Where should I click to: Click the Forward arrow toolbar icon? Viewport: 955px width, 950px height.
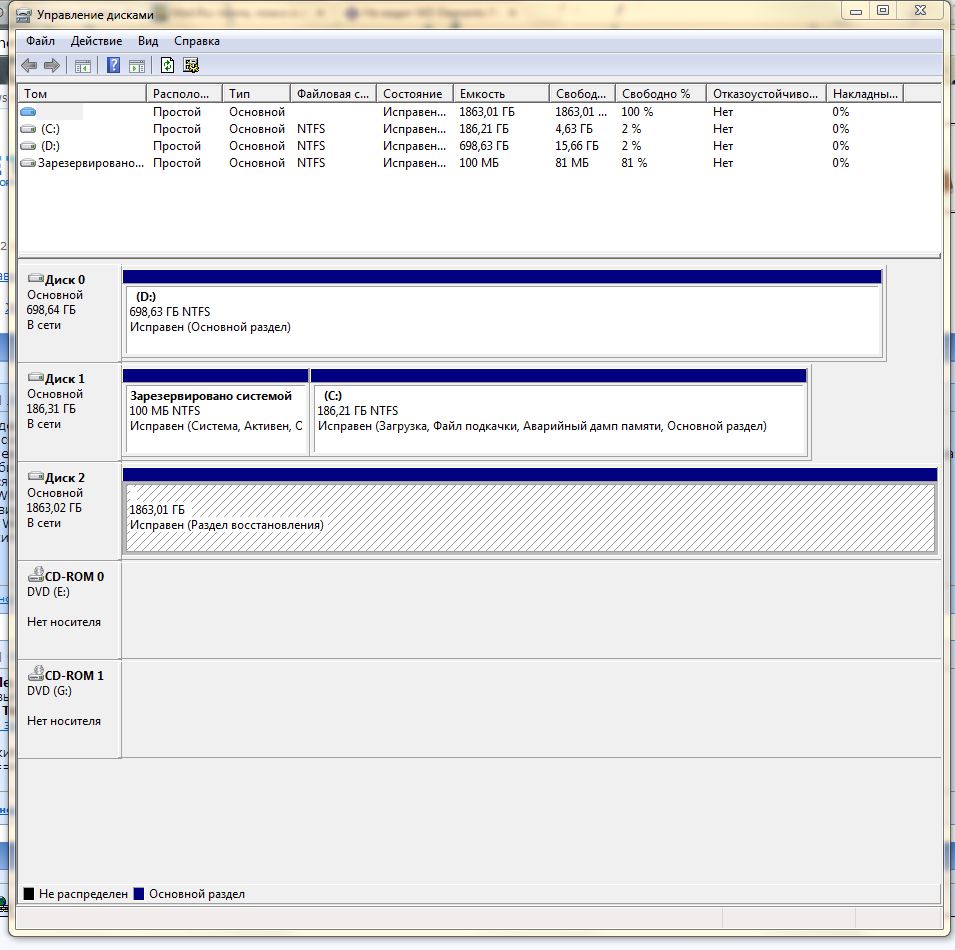(51, 66)
